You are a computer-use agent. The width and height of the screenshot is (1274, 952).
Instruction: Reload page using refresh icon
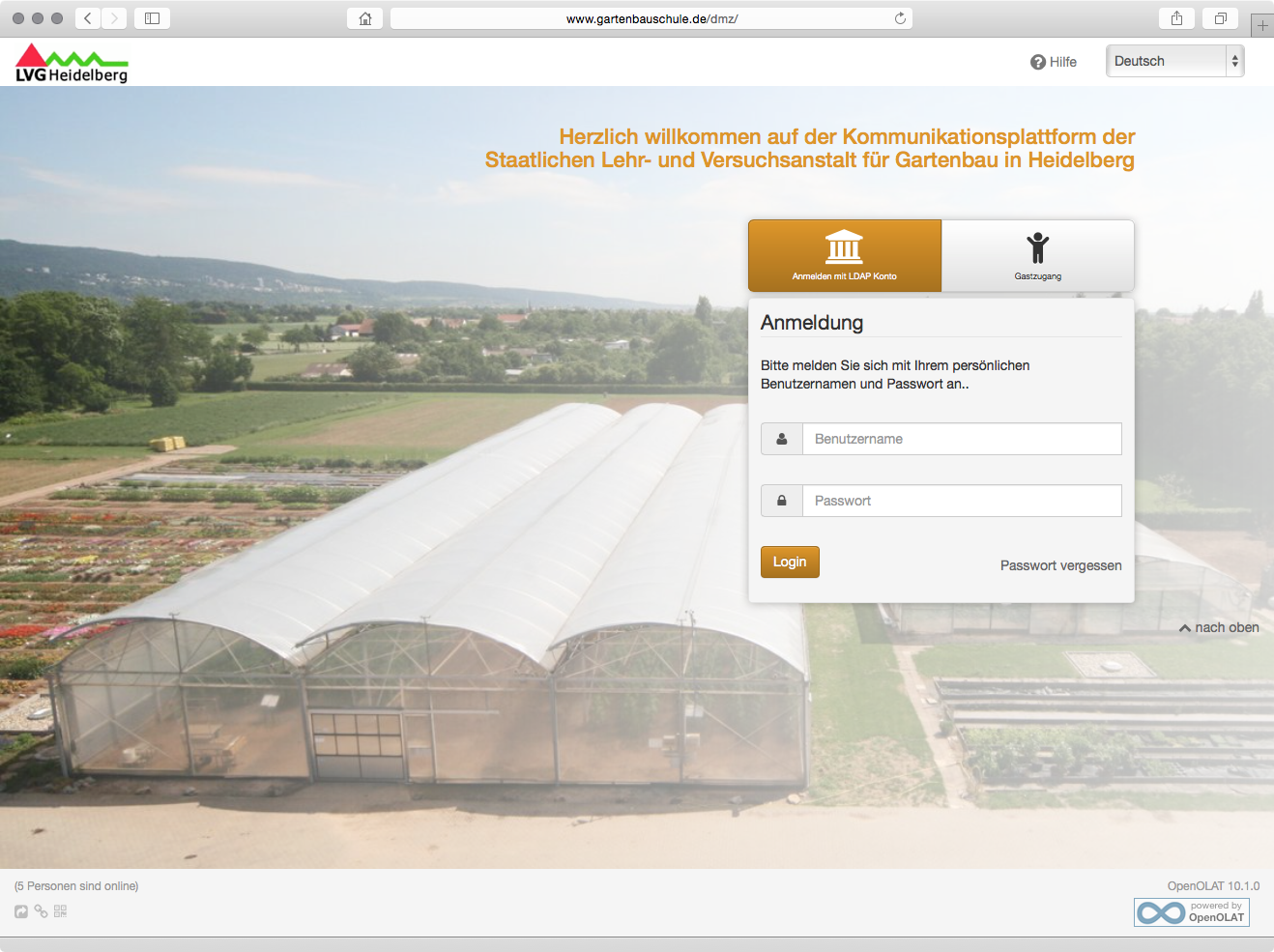pyautogui.click(x=900, y=18)
